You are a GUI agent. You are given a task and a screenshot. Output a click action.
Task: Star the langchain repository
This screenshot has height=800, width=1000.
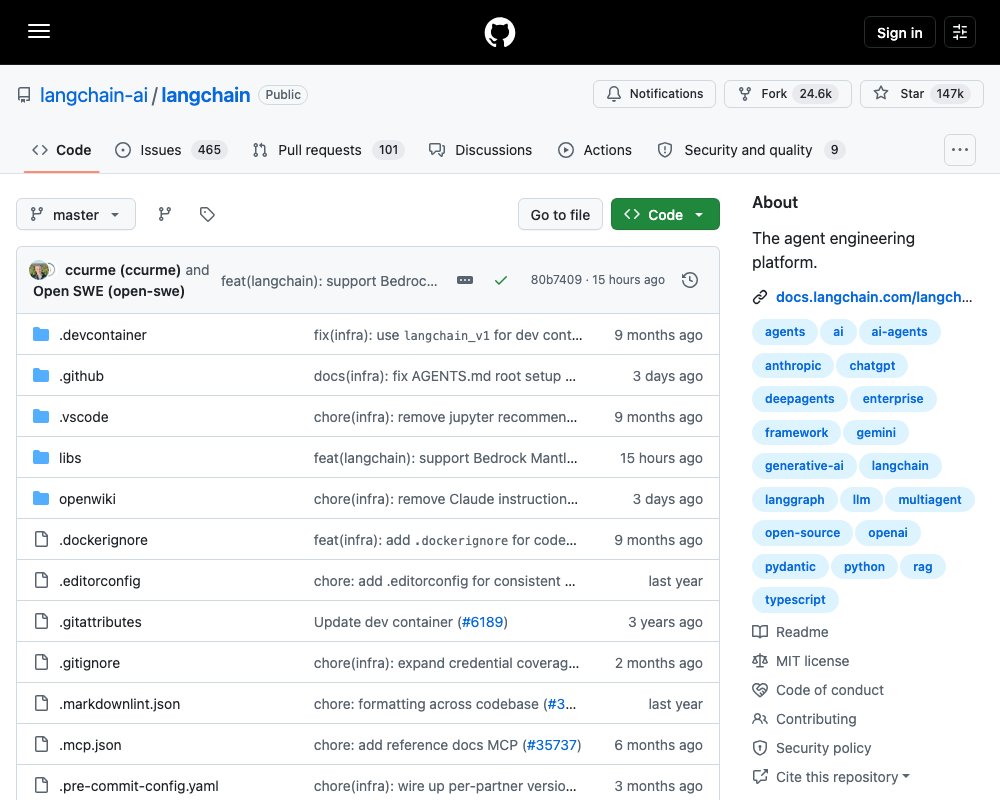(922, 94)
